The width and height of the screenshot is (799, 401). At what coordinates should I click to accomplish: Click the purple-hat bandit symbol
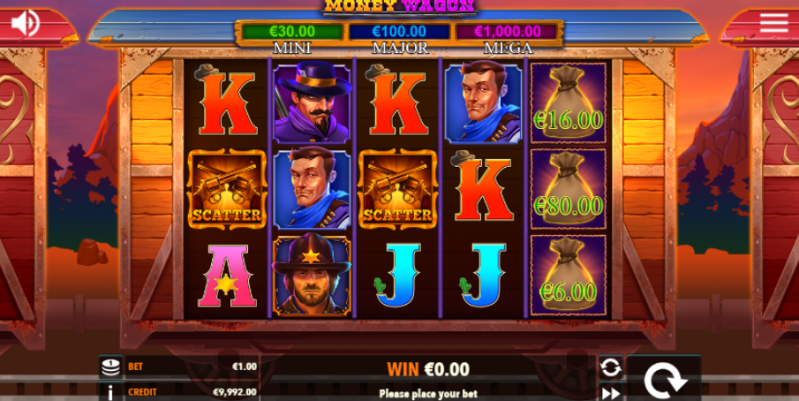(312, 103)
